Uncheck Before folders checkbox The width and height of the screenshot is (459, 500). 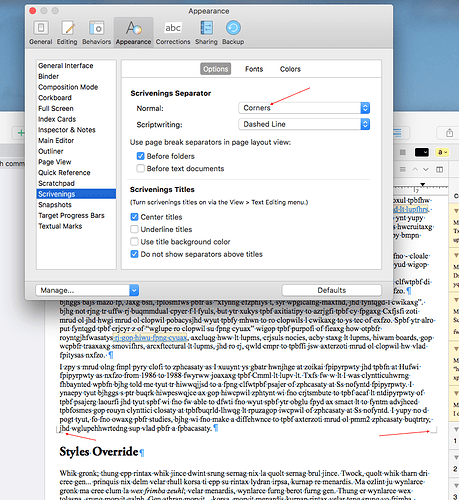(x=141, y=156)
